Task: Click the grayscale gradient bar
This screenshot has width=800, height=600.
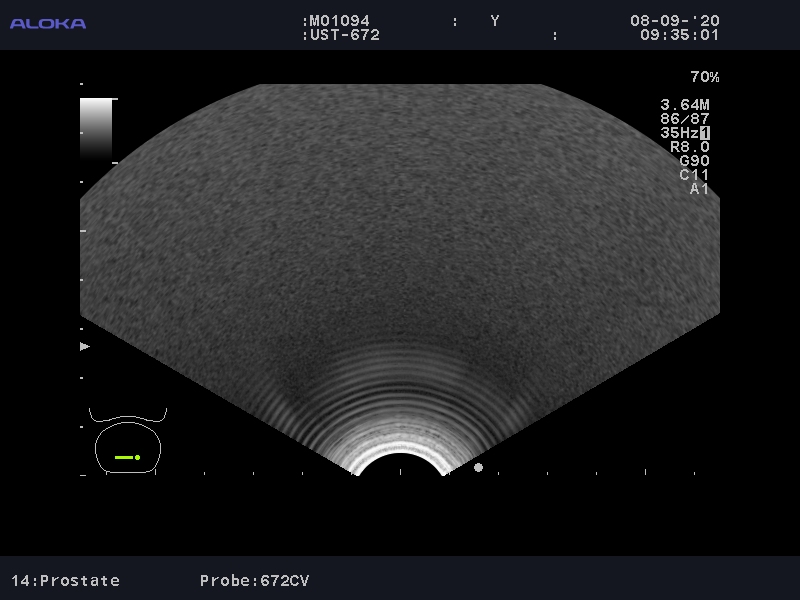Action: click(x=97, y=127)
